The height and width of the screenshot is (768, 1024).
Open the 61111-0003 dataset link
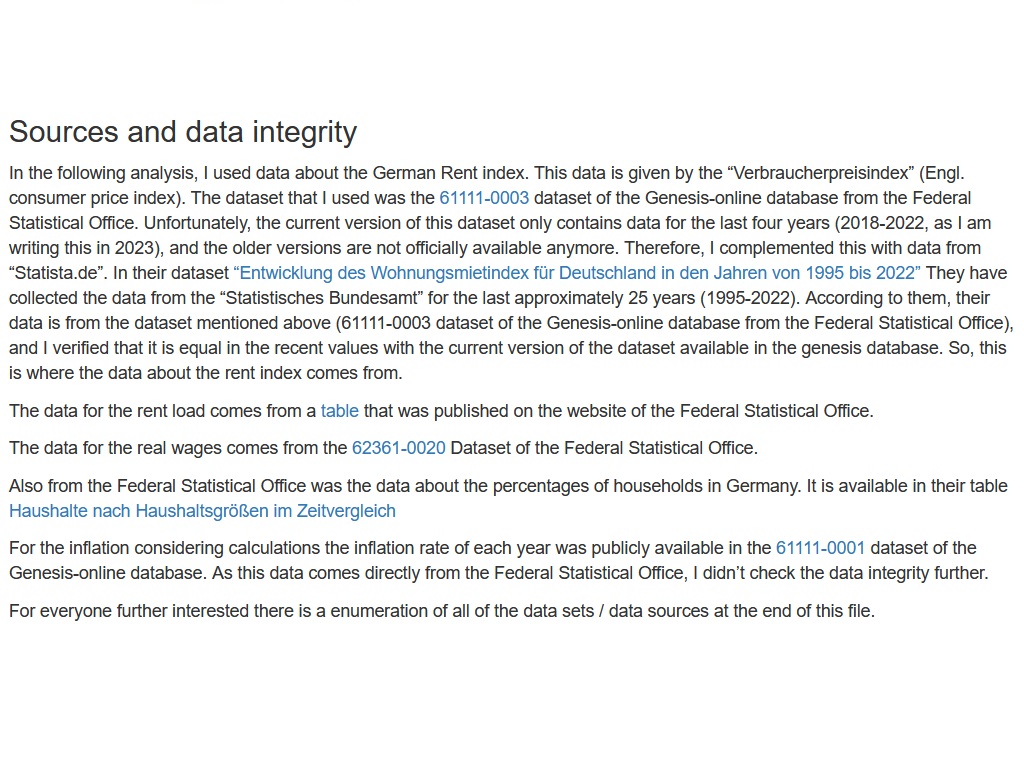[x=484, y=198]
